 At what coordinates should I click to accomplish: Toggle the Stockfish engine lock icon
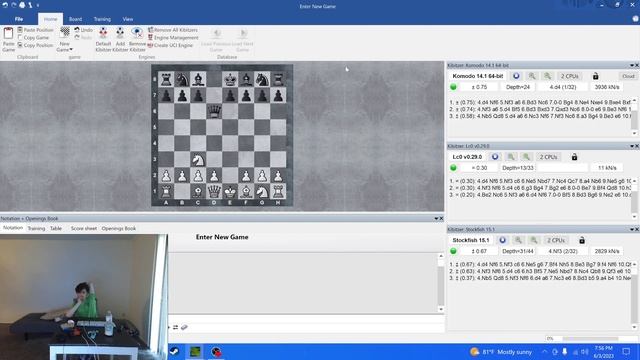[582, 240]
